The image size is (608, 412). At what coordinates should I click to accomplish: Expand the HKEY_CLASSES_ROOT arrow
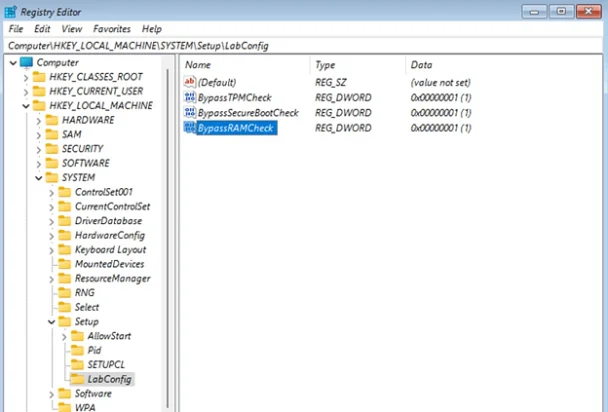(x=26, y=78)
